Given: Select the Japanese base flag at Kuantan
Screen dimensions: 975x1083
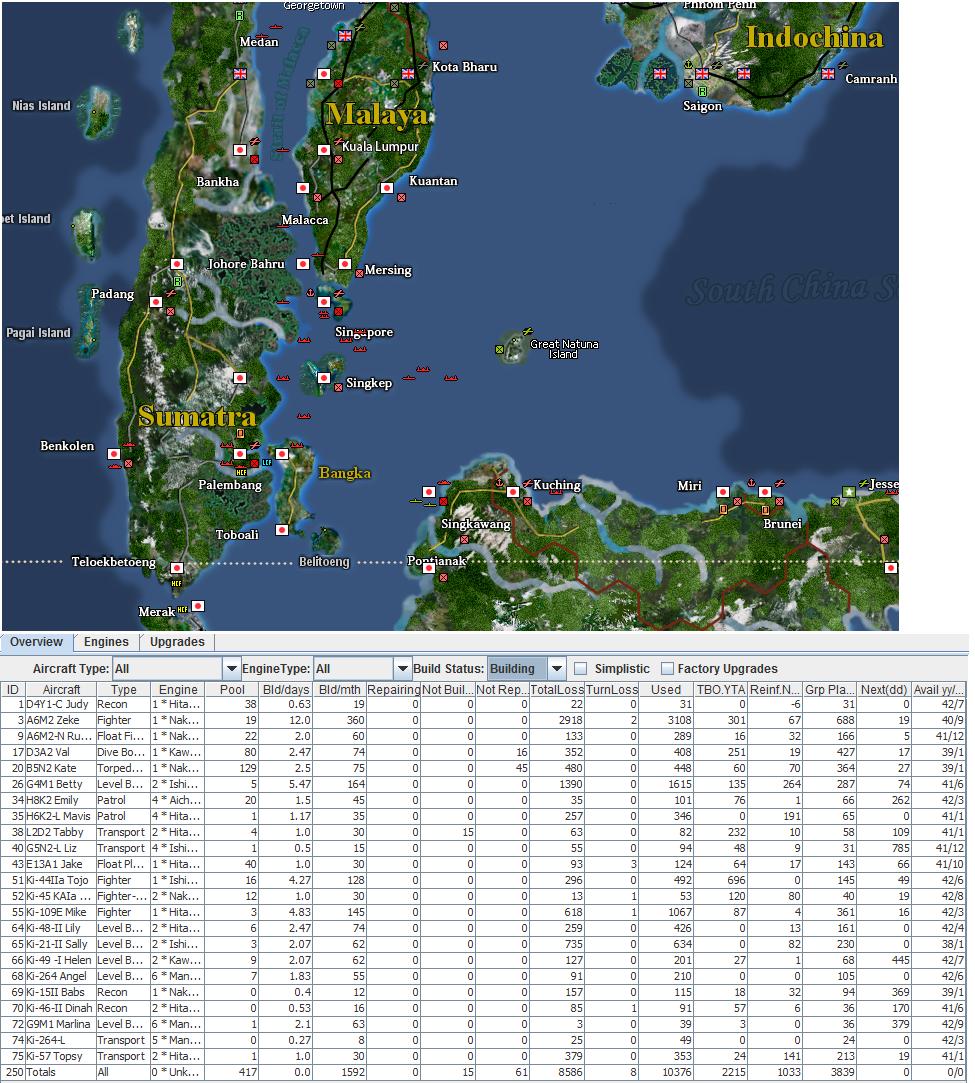Looking at the screenshot, I should pos(387,188).
